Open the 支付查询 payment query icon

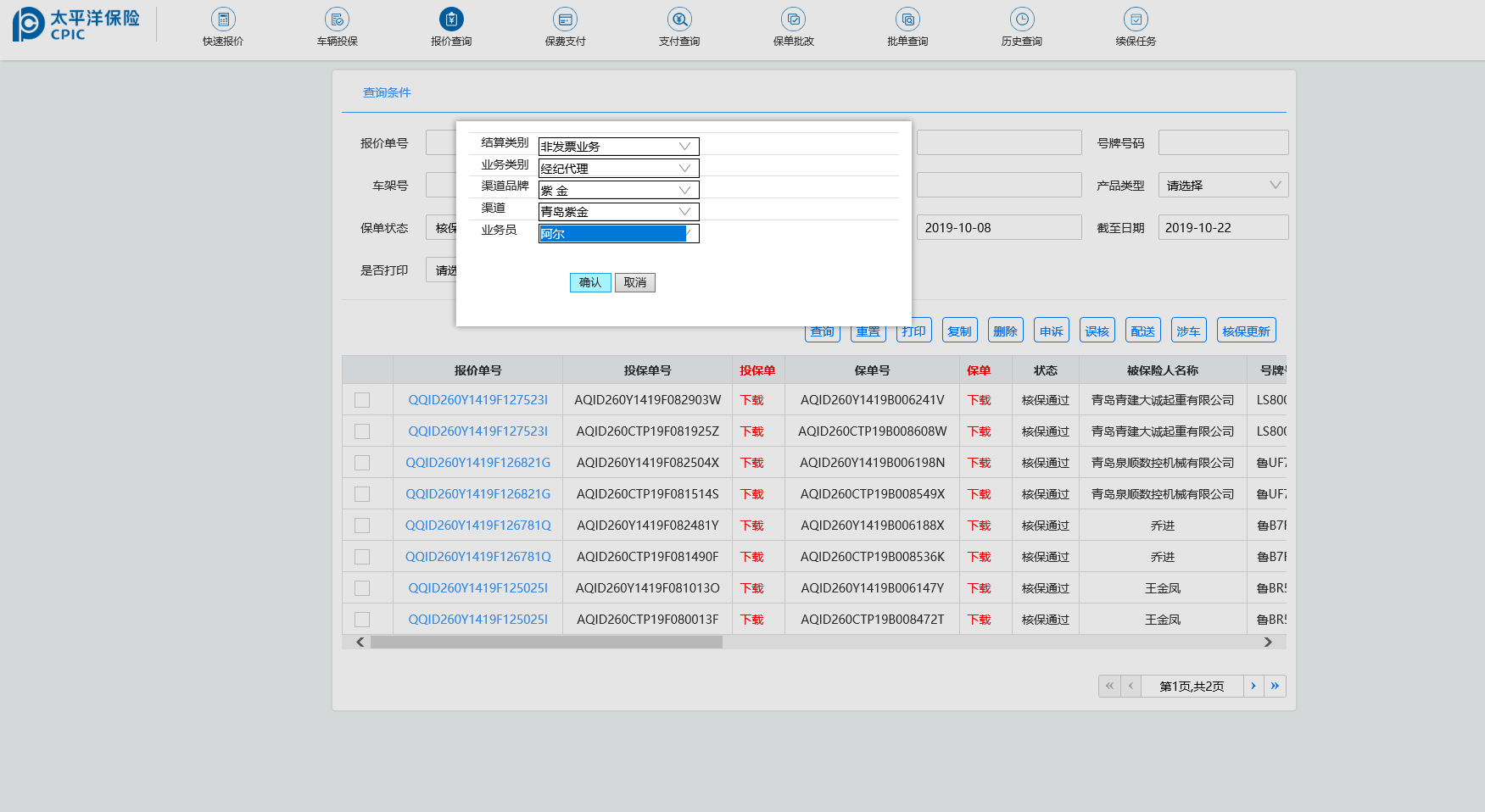click(679, 19)
